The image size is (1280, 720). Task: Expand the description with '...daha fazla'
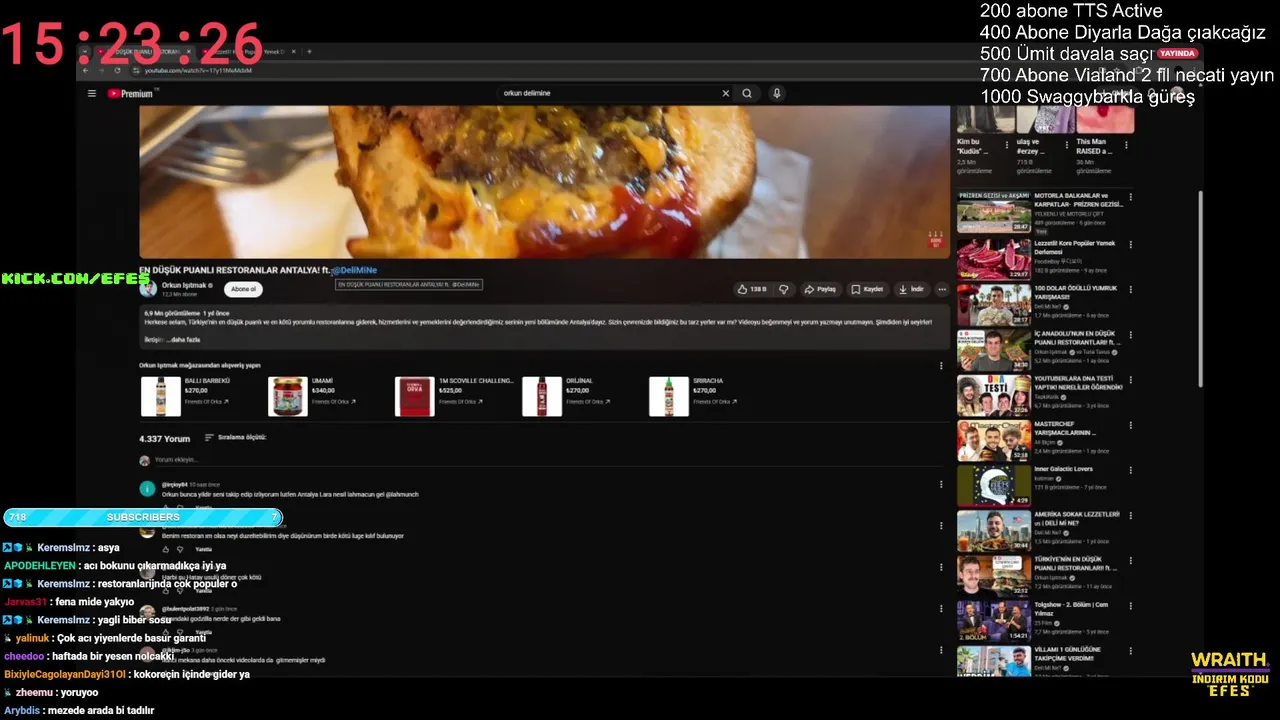[181, 340]
